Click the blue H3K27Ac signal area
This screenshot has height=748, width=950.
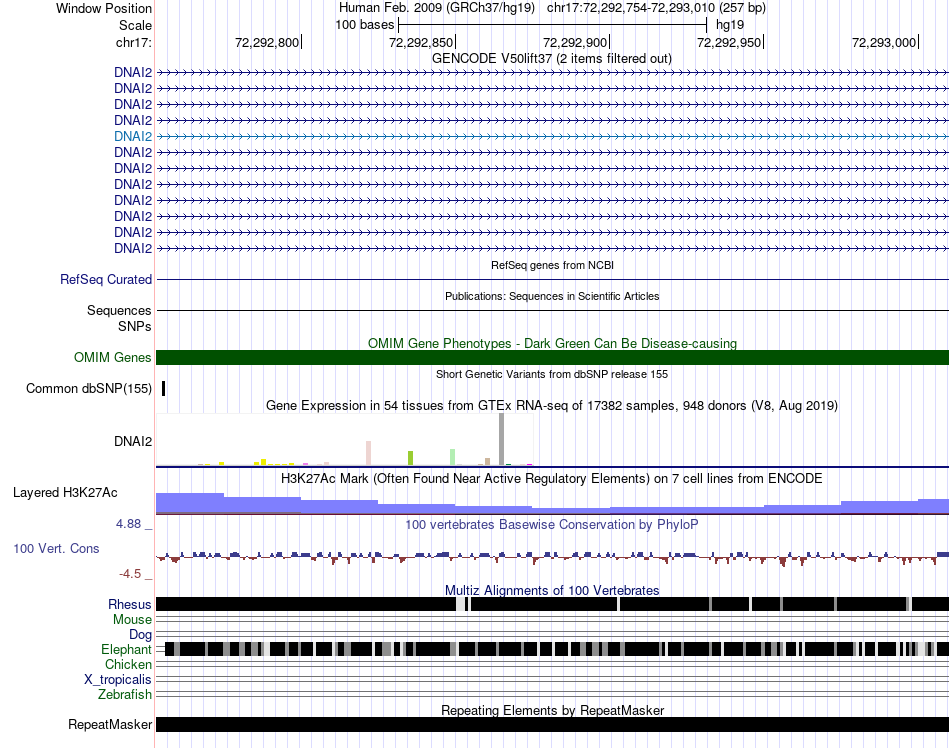[x=552, y=504]
